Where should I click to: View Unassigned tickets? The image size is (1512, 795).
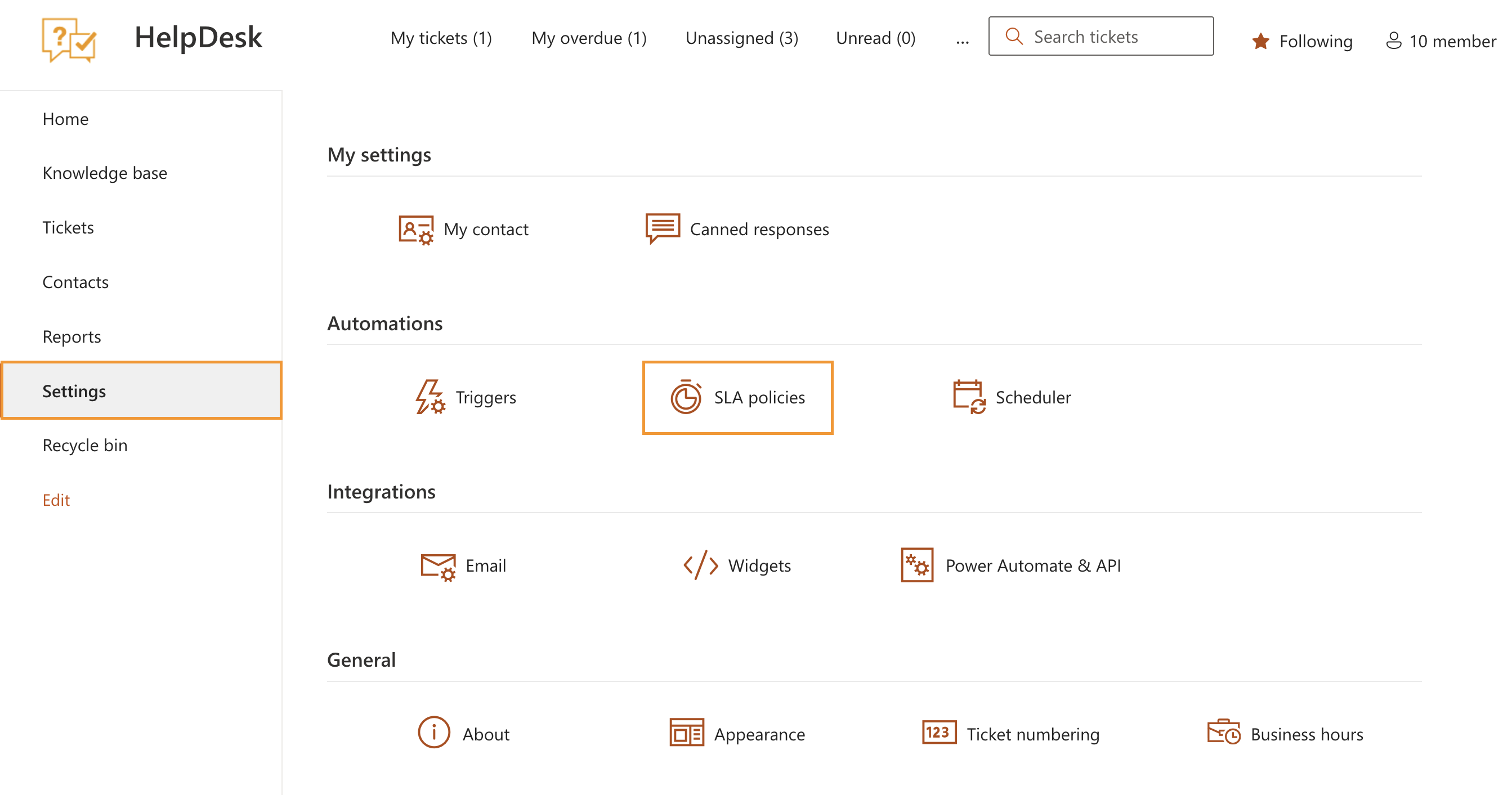742,38
